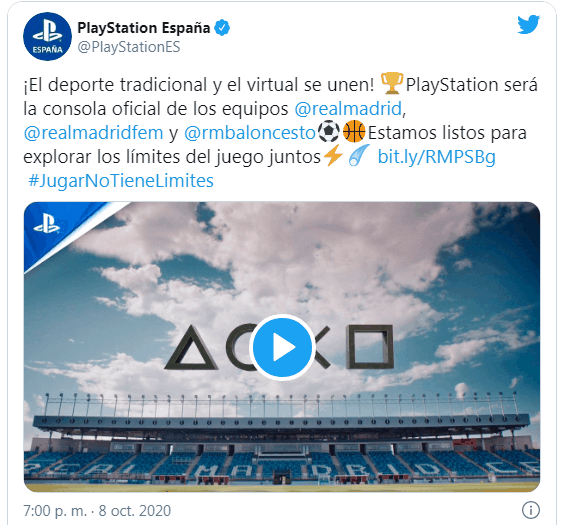Click the @PlayStationES handle
567x525 pixels.
pos(129,47)
